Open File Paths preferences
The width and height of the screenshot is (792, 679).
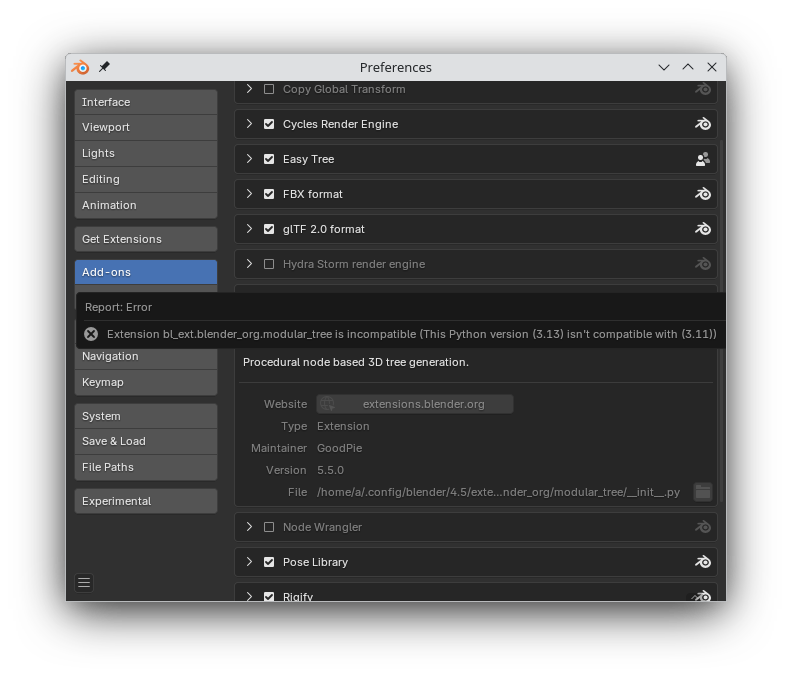click(146, 467)
